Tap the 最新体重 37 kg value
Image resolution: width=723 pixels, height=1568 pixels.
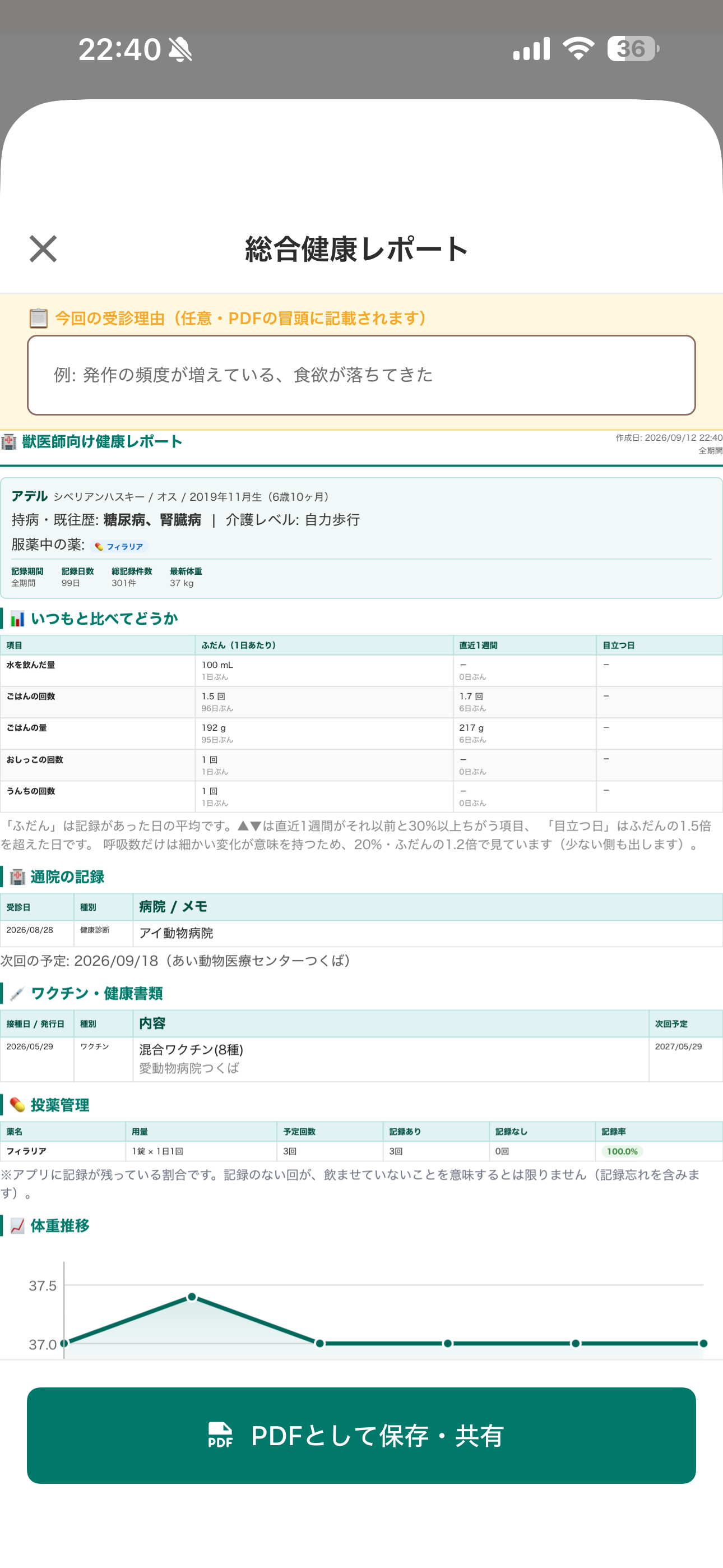point(182,583)
